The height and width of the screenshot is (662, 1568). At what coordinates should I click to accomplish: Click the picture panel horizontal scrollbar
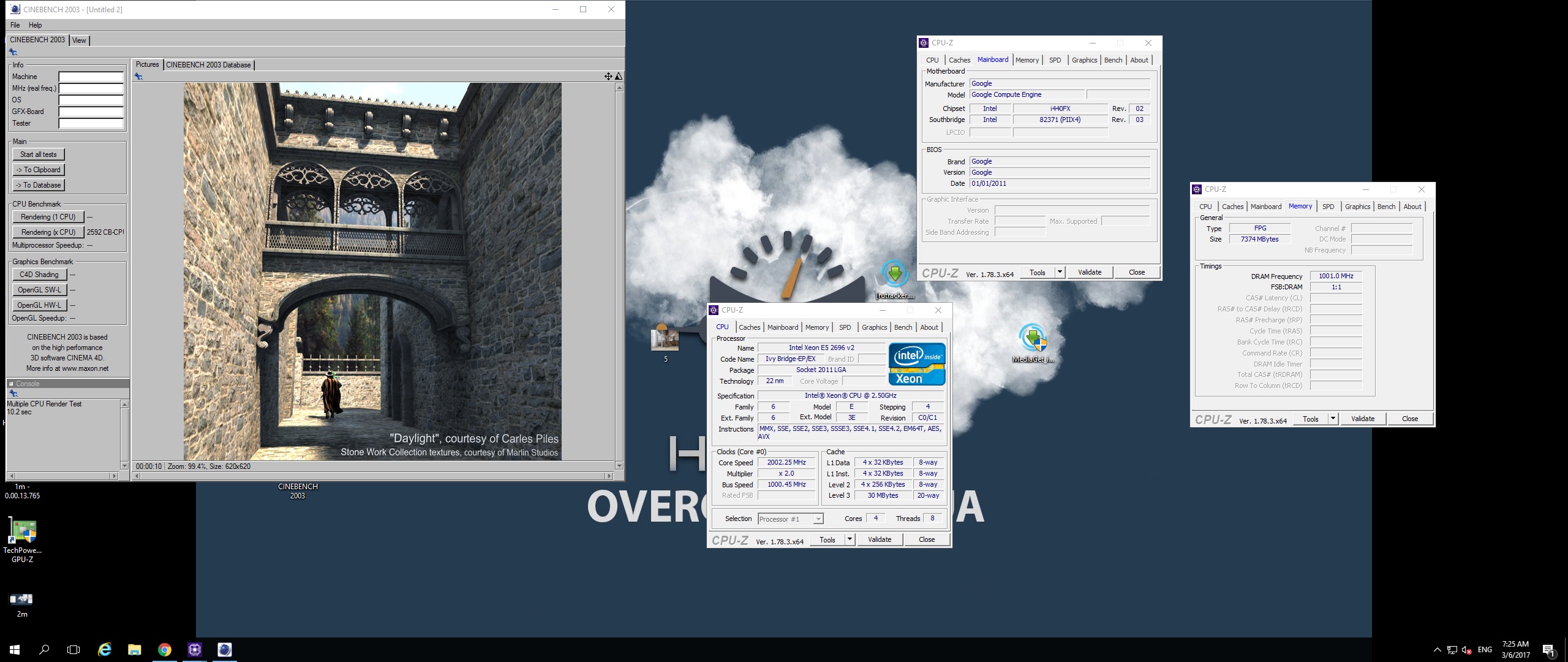[372, 476]
